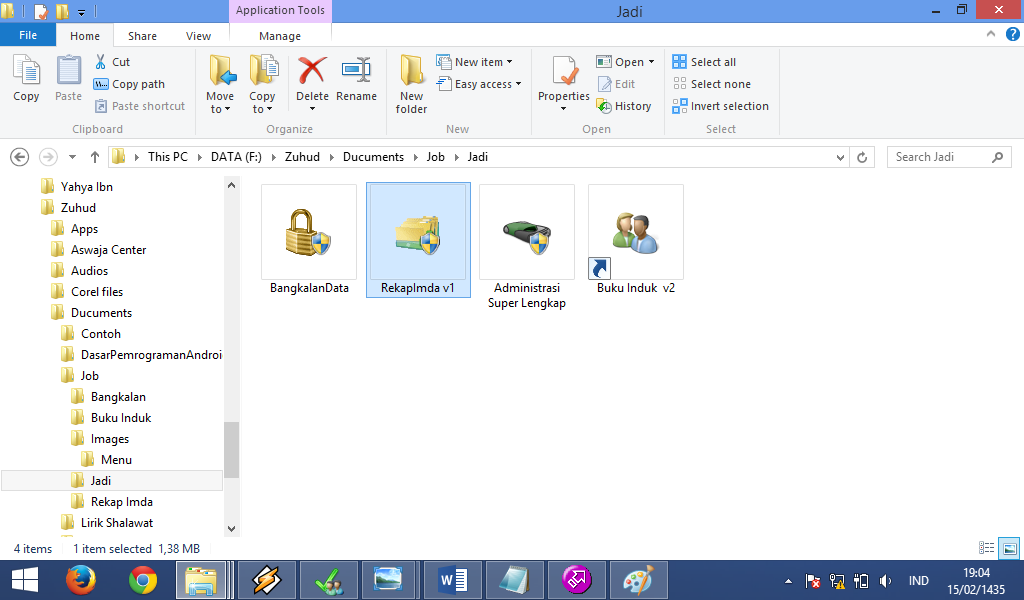
Task: Open Copy to dropdown
Action: pyautogui.click(x=262, y=85)
